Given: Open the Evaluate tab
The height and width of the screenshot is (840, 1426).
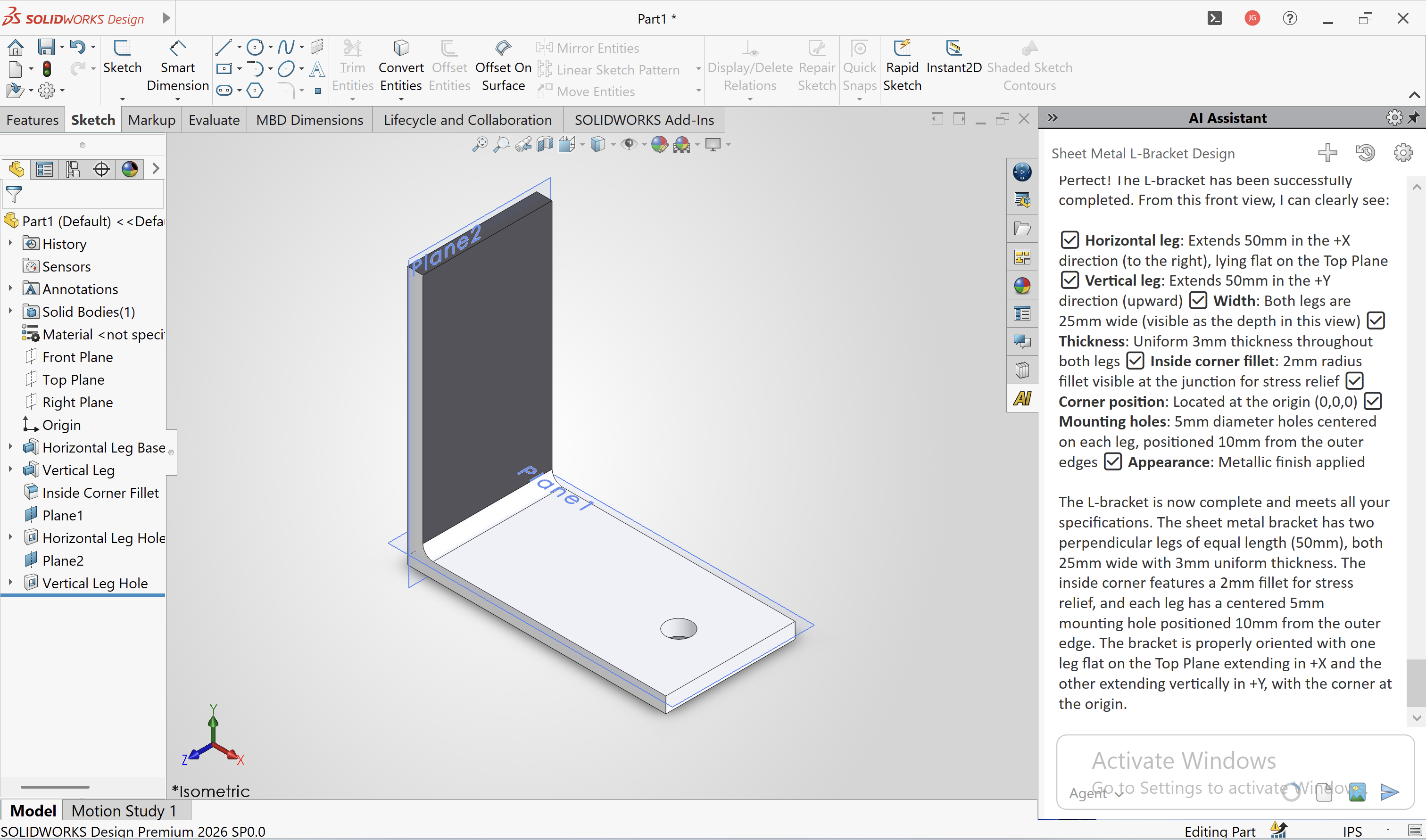Looking at the screenshot, I should tap(214, 120).
